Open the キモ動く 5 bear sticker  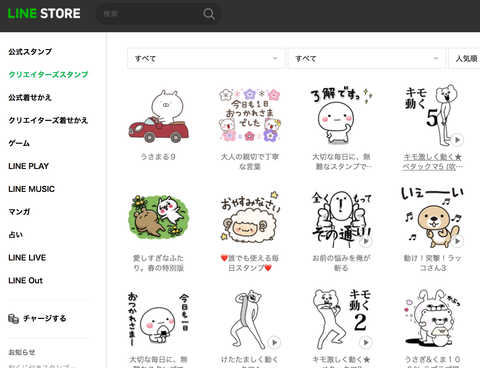(x=433, y=115)
